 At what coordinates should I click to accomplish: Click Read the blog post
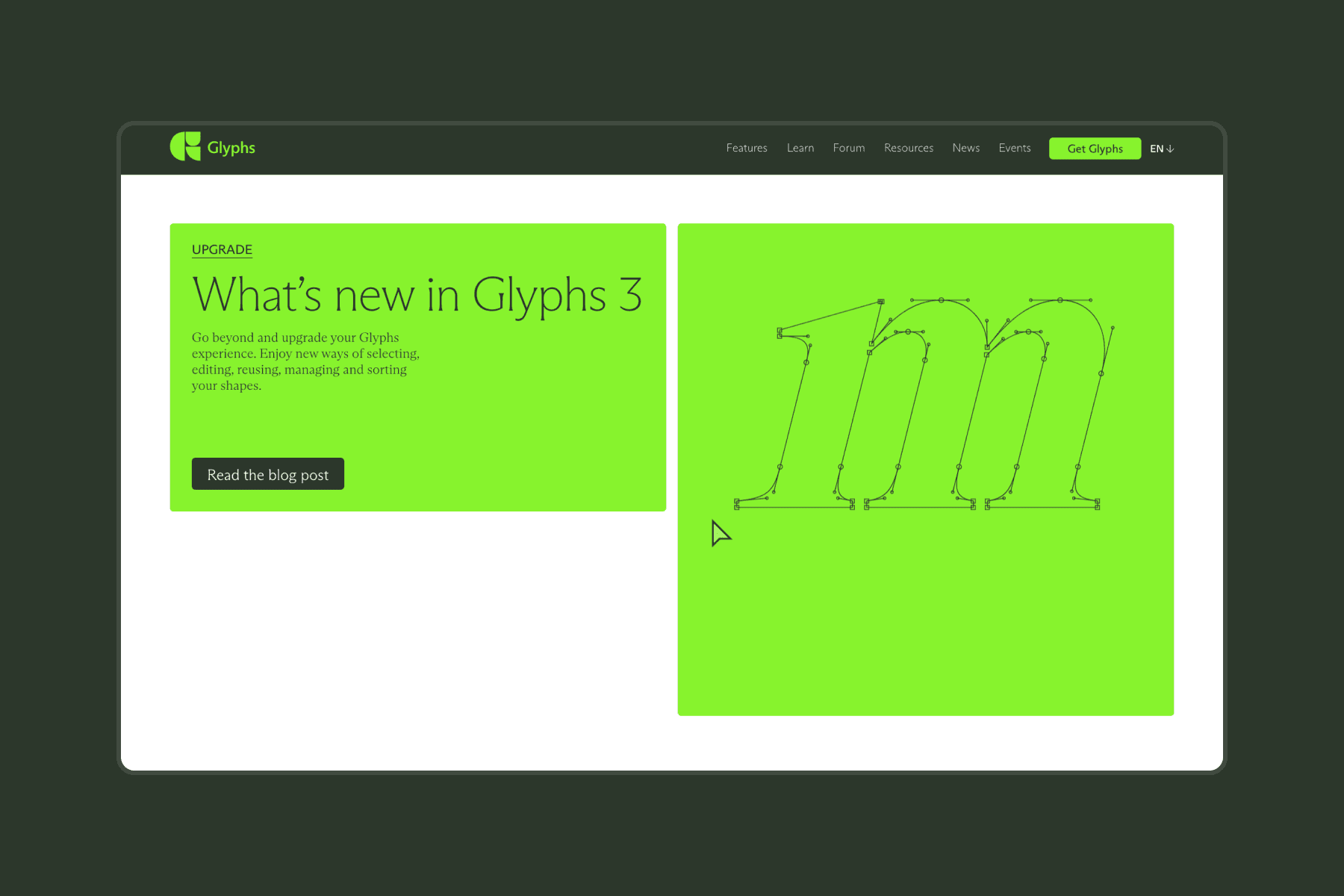267,474
